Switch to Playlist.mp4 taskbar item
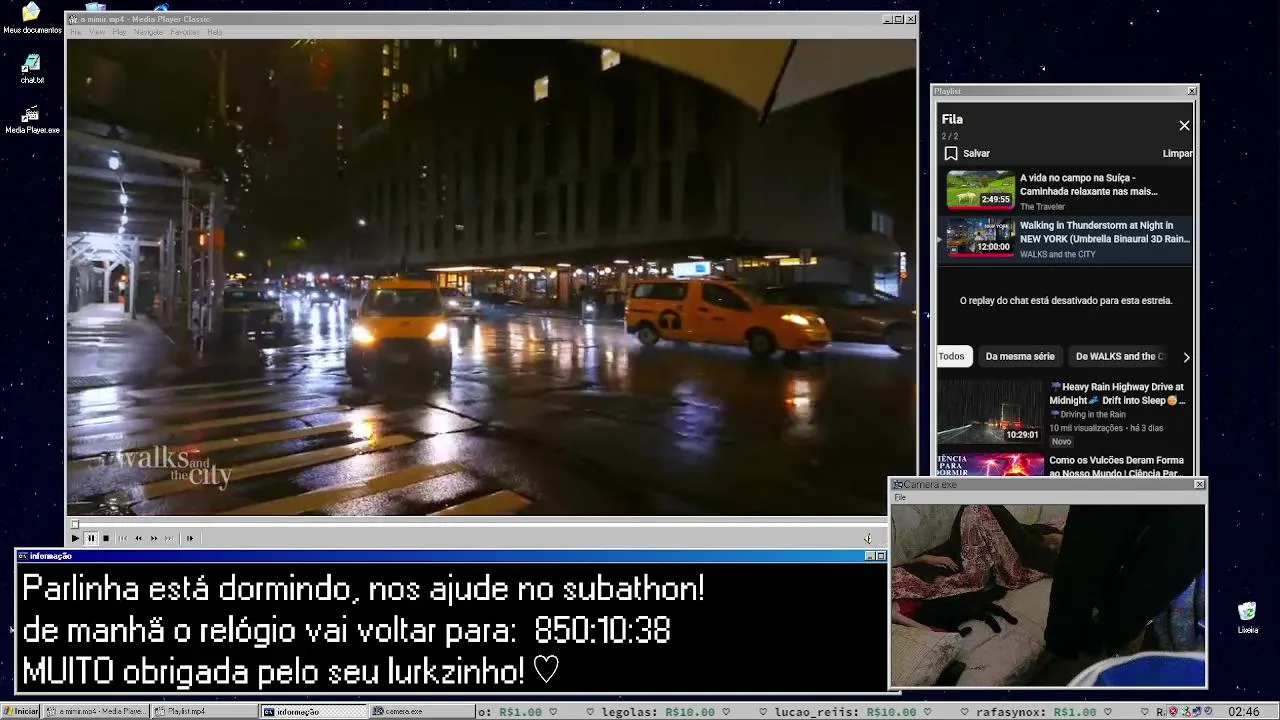This screenshot has width=1280, height=720. click(205, 711)
